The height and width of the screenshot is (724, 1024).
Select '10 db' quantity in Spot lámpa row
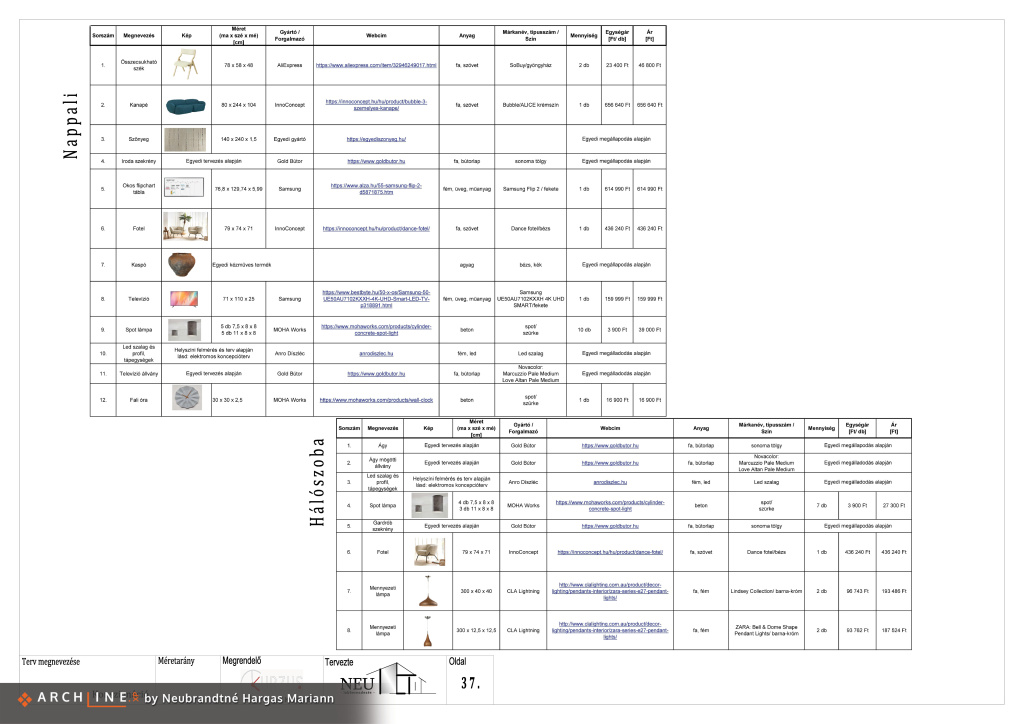pyautogui.click(x=584, y=330)
